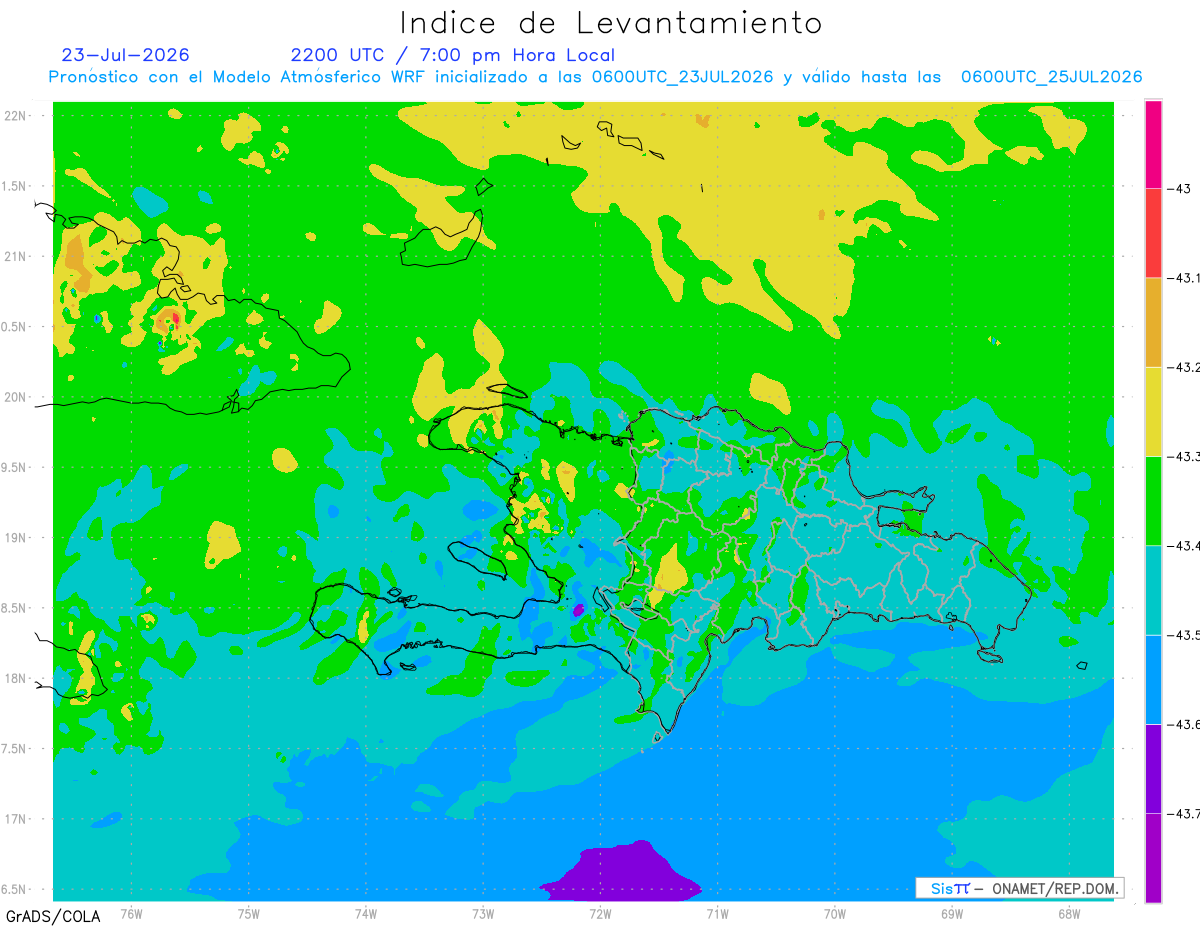1200x927 pixels.
Task: Click "2200 UTC / 7:00 pm Hora Local"
Action: [452, 55]
